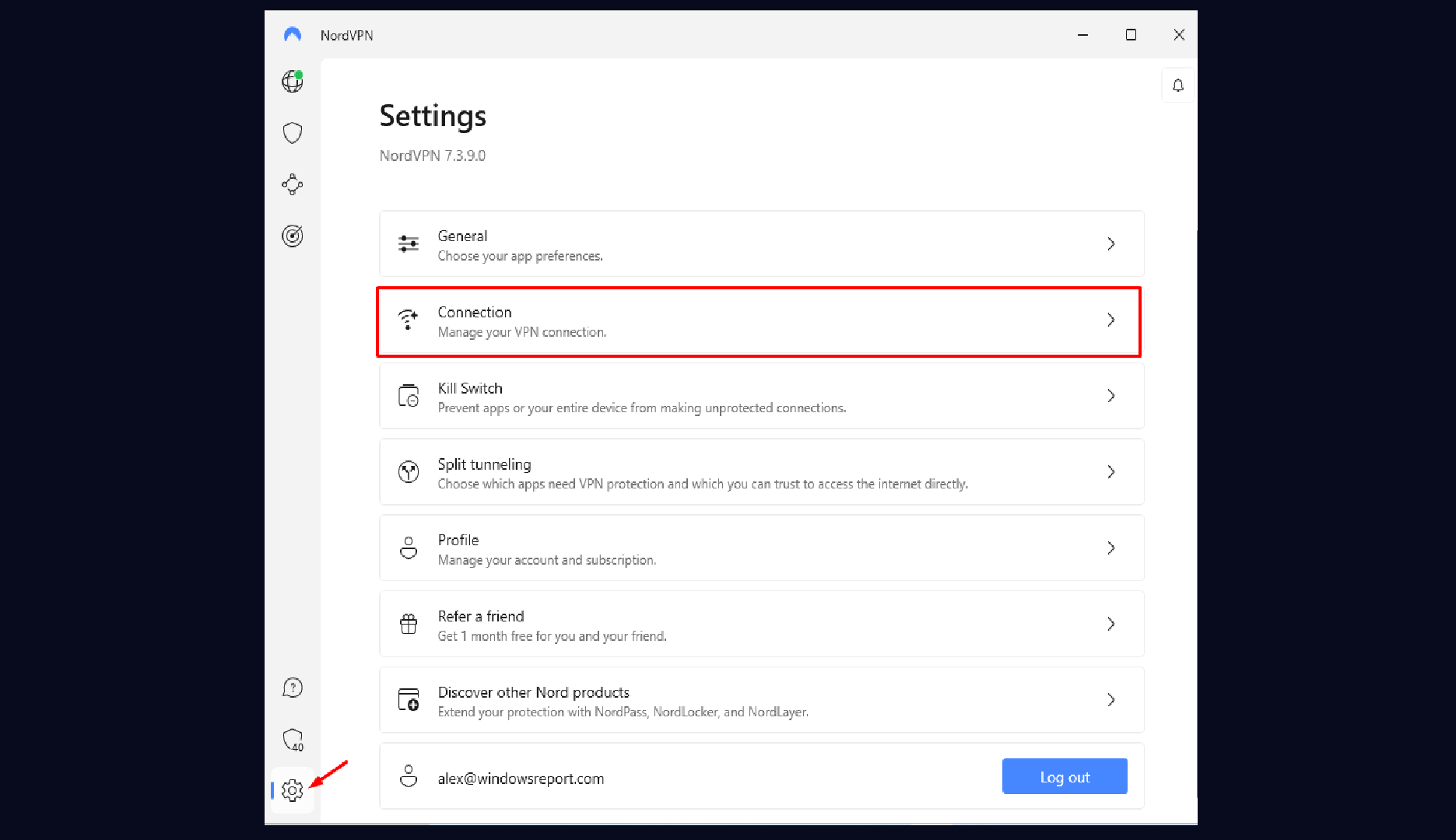Minimize the NordVPN window
This screenshot has height=840, width=1456.
[1082, 35]
